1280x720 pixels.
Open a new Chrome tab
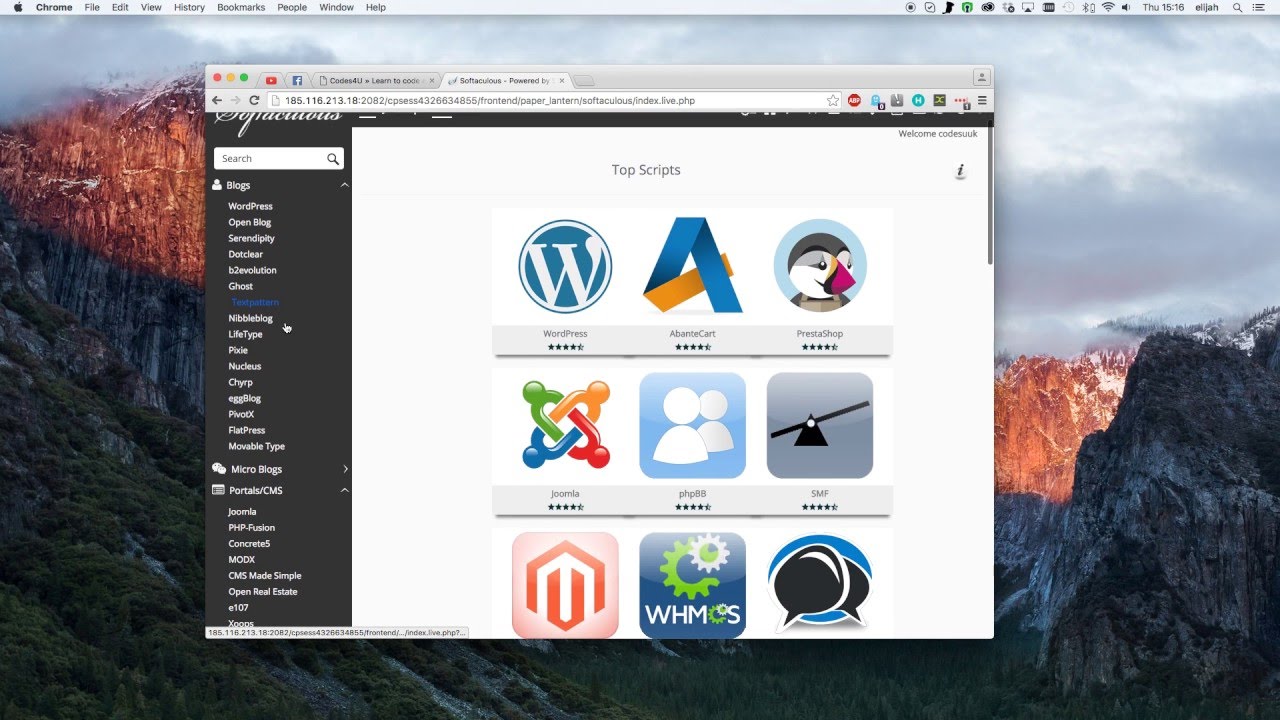tap(584, 81)
